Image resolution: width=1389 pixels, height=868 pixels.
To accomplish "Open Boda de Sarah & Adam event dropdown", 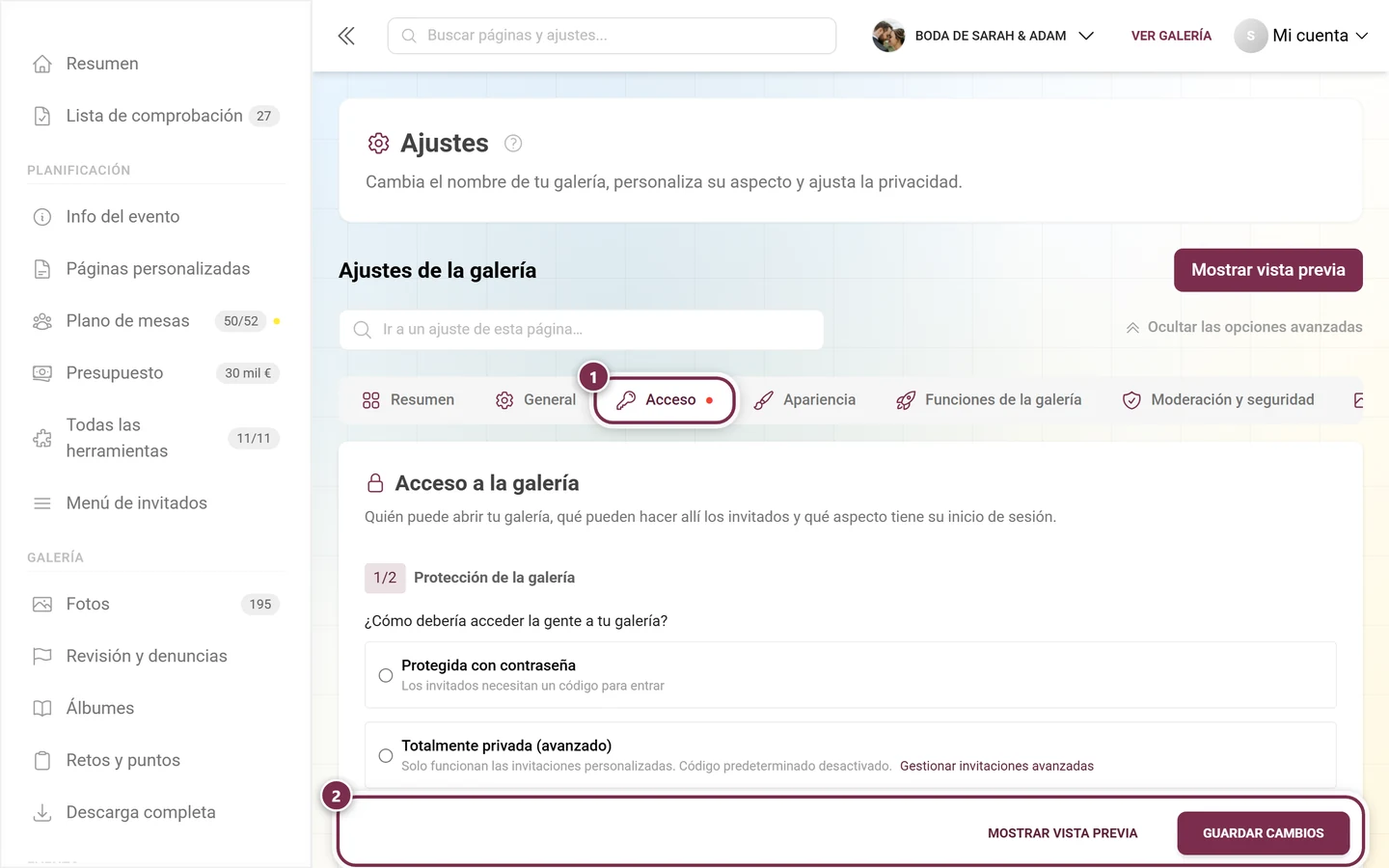I will pyautogui.click(x=983, y=36).
